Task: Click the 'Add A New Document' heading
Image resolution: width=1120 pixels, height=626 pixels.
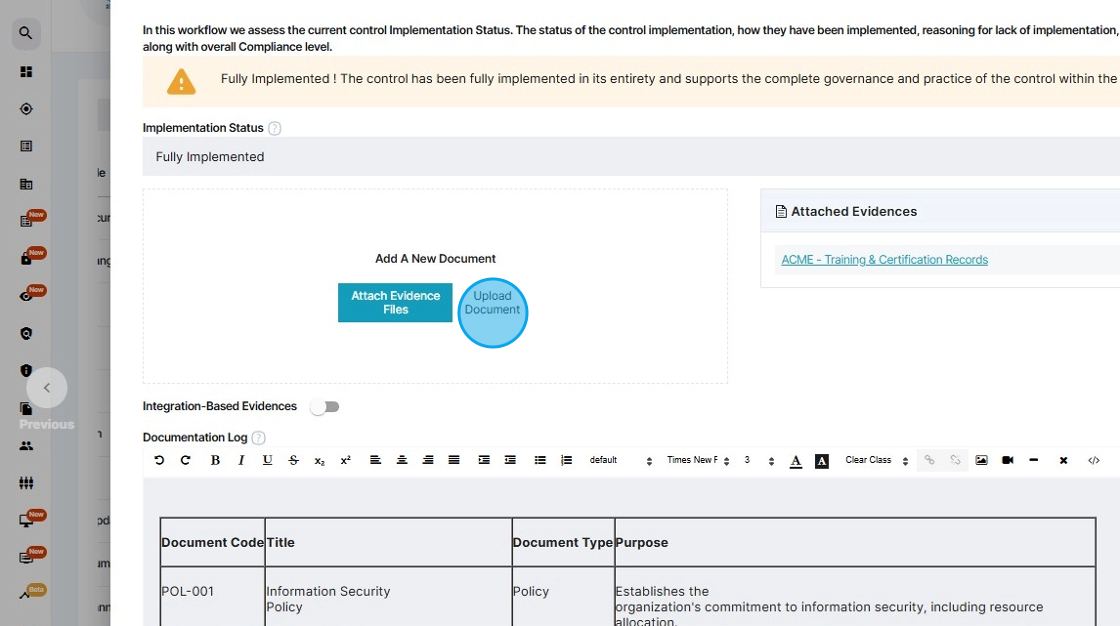Action: tap(435, 259)
